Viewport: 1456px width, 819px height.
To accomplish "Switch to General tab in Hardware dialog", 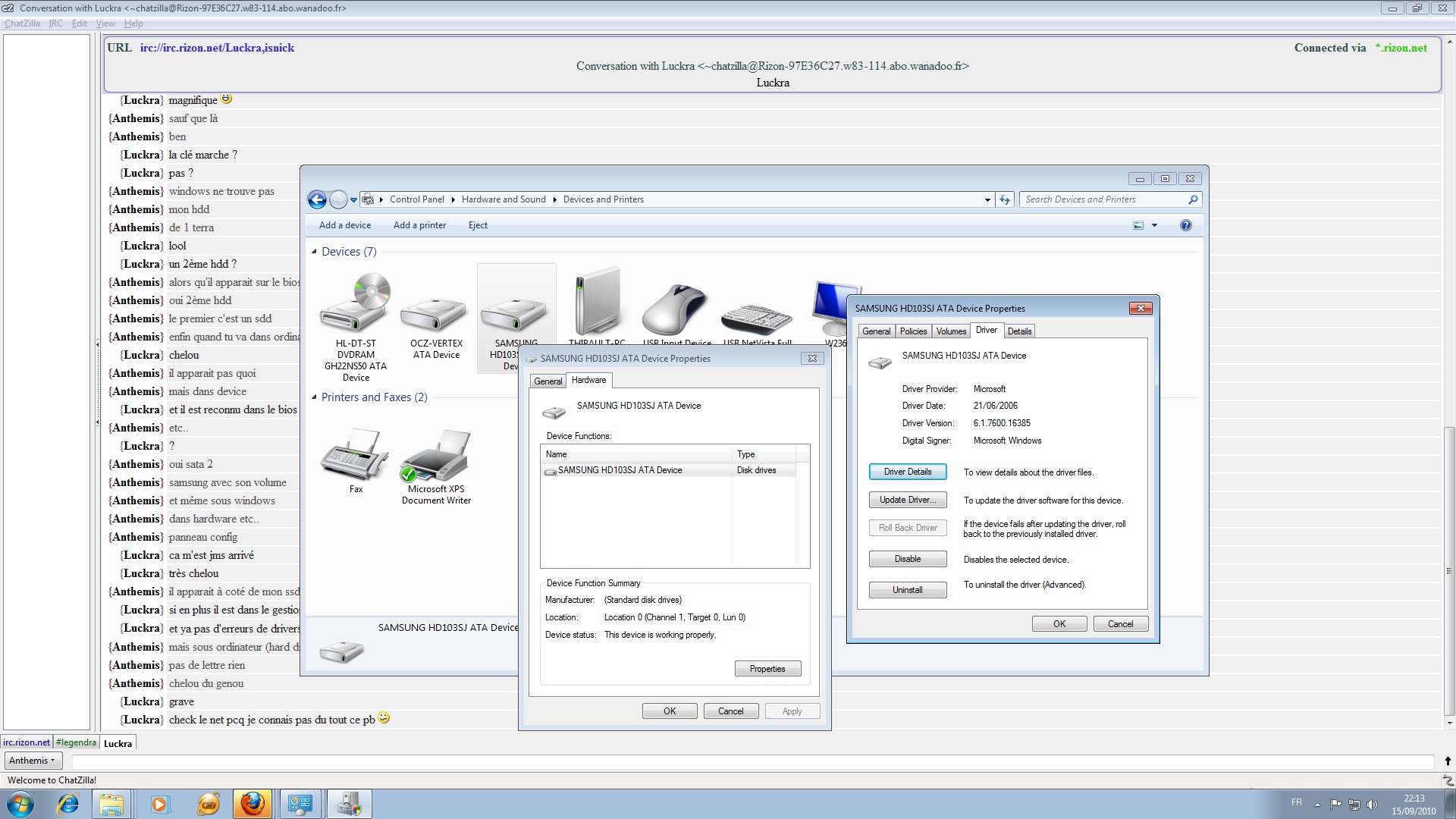I will [x=548, y=381].
